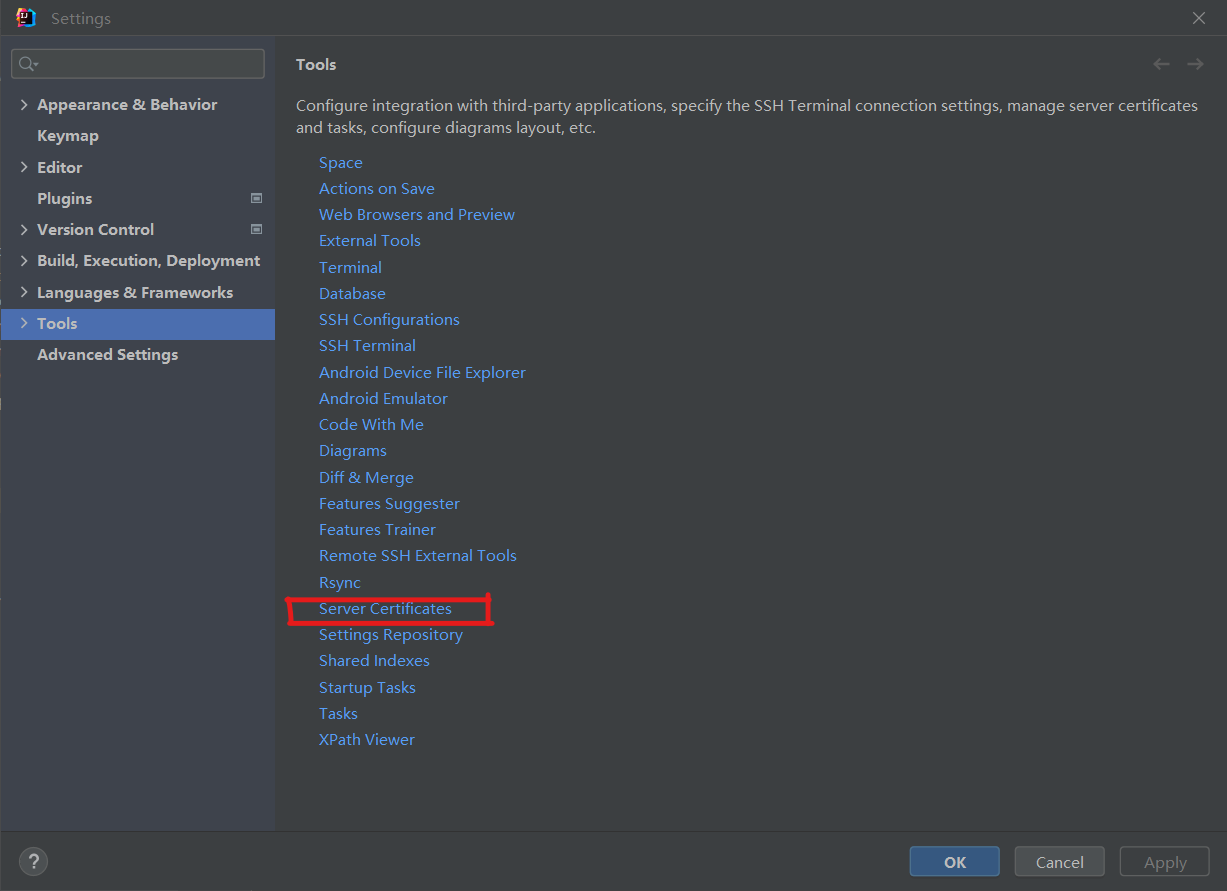Image resolution: width=1227 pixels, height=891 pixels.
Task: Open the SSH Terminal link
Action: [x=367, y=346]
